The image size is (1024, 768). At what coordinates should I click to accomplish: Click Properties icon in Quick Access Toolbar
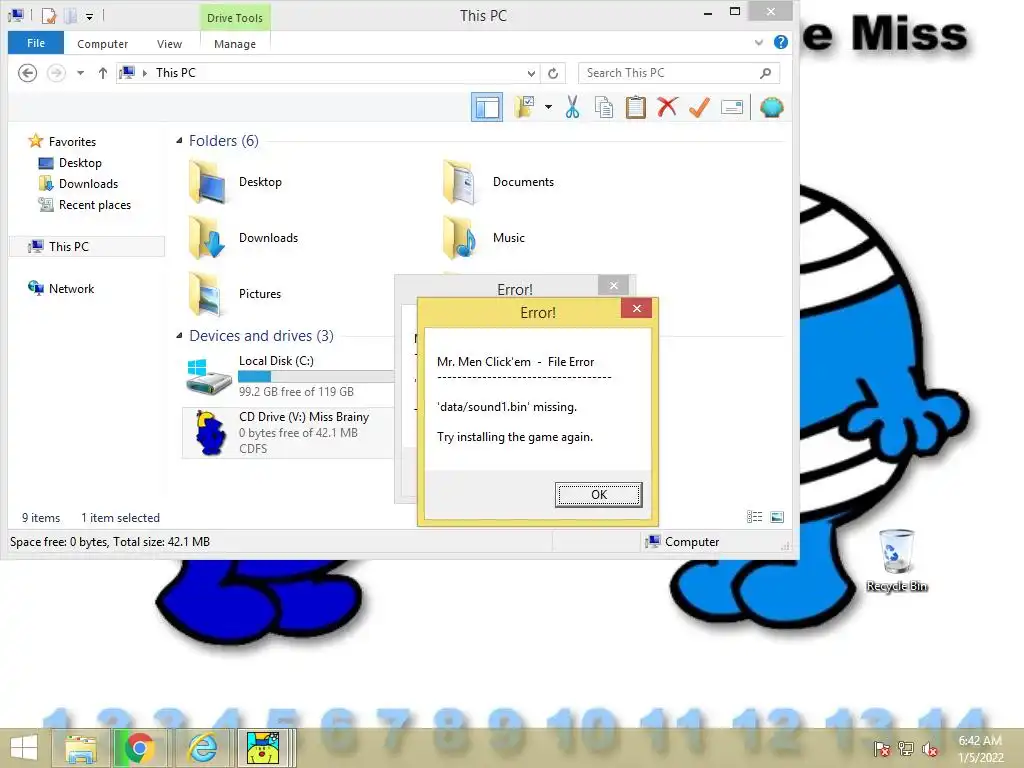pos(49,15)
